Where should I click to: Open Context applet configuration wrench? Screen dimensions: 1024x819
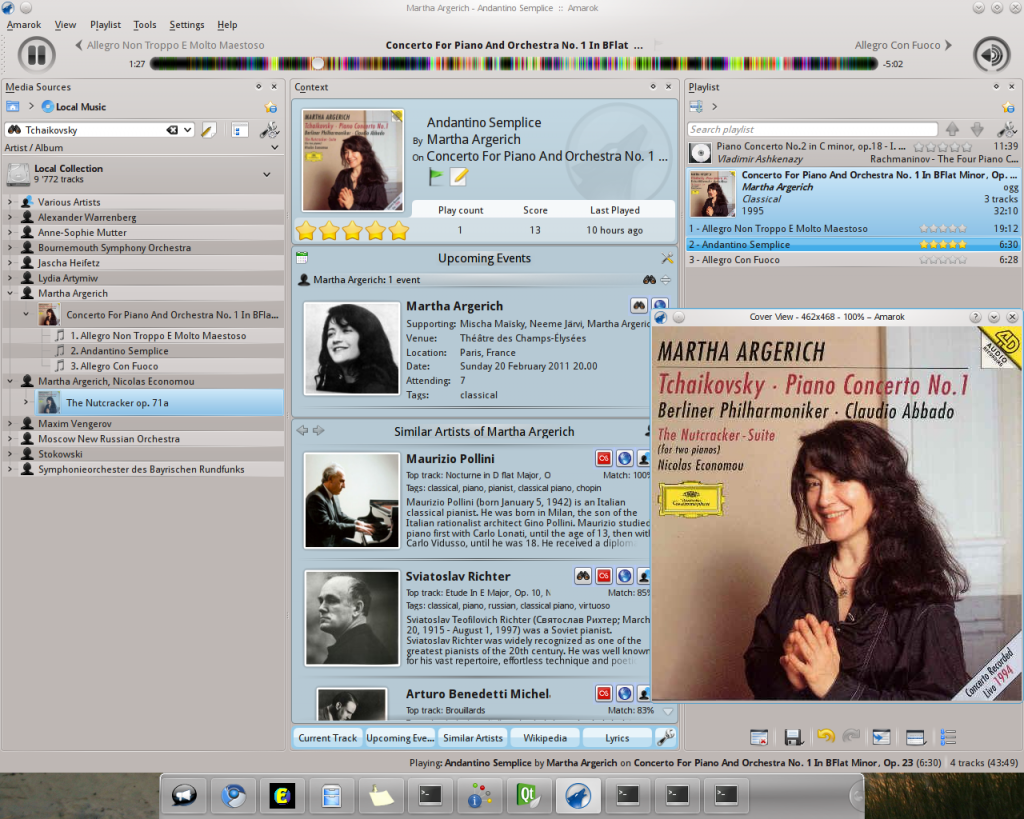[x=665, y=737]
